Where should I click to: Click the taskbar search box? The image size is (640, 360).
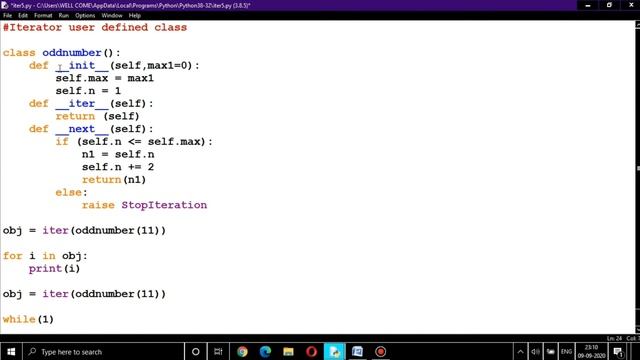(x=103, y=351)
